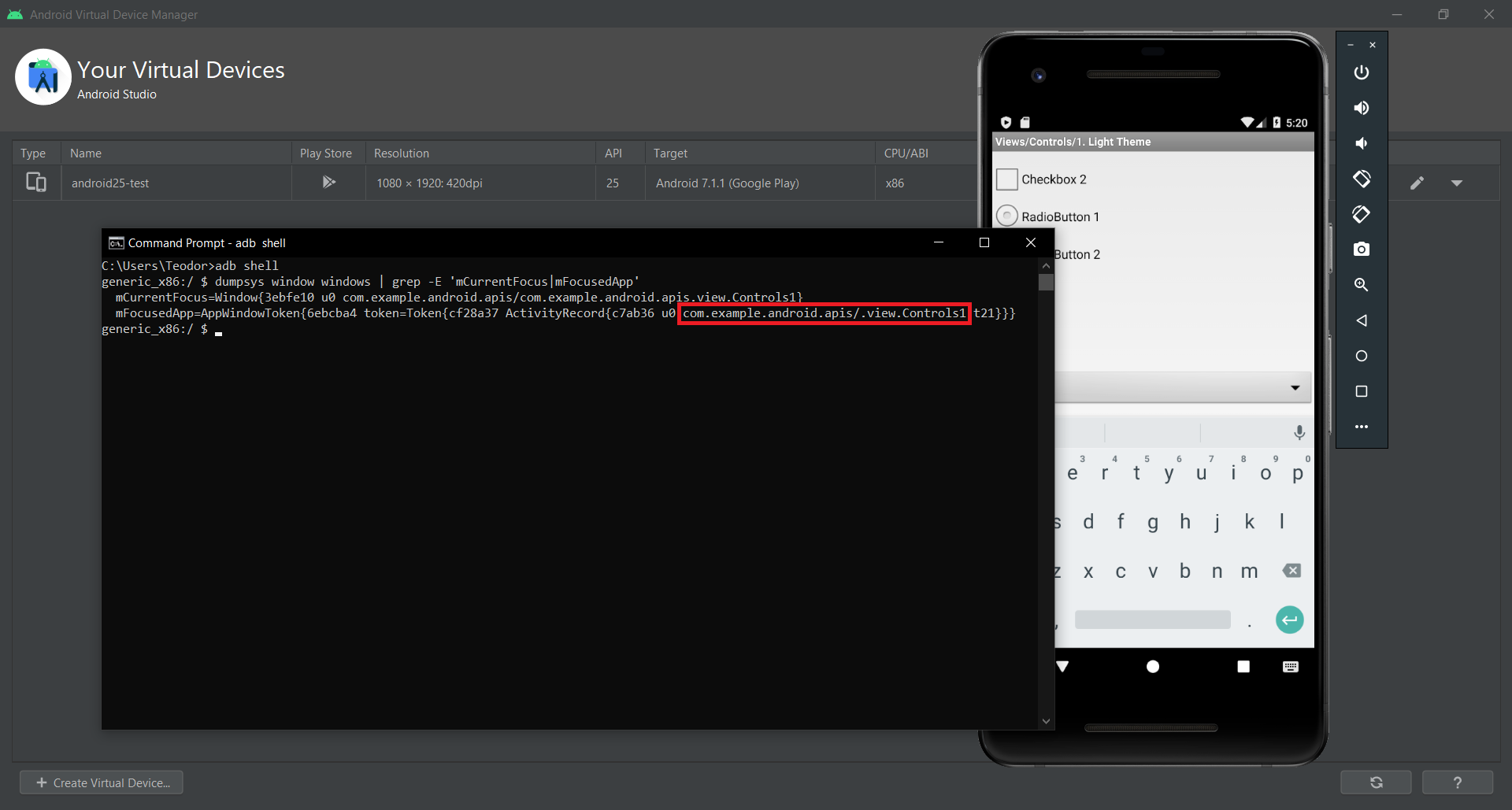
Task: Refresh the virtual device list
Action: 1376,782
